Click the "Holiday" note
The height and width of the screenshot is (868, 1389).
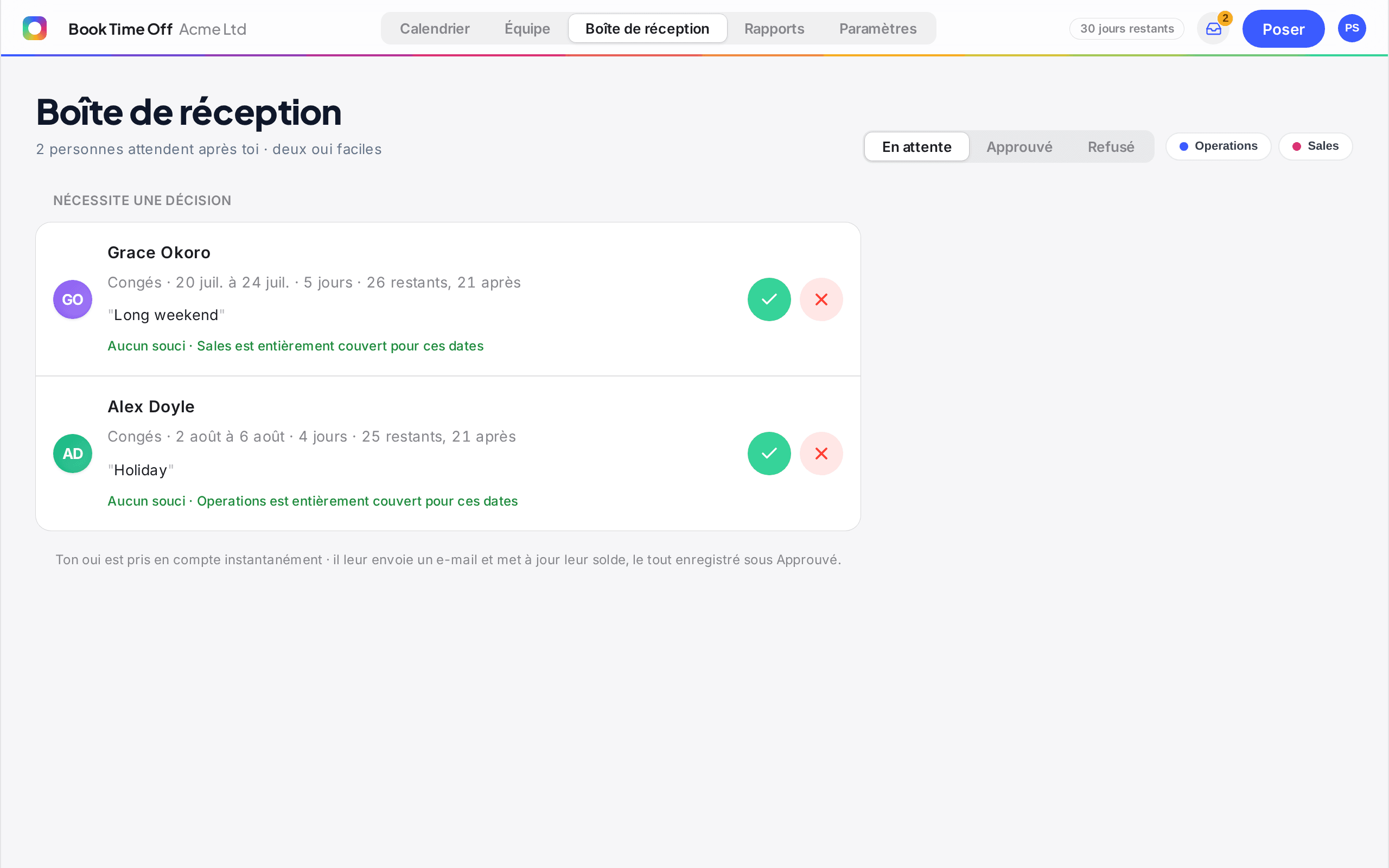coord(141,470)
